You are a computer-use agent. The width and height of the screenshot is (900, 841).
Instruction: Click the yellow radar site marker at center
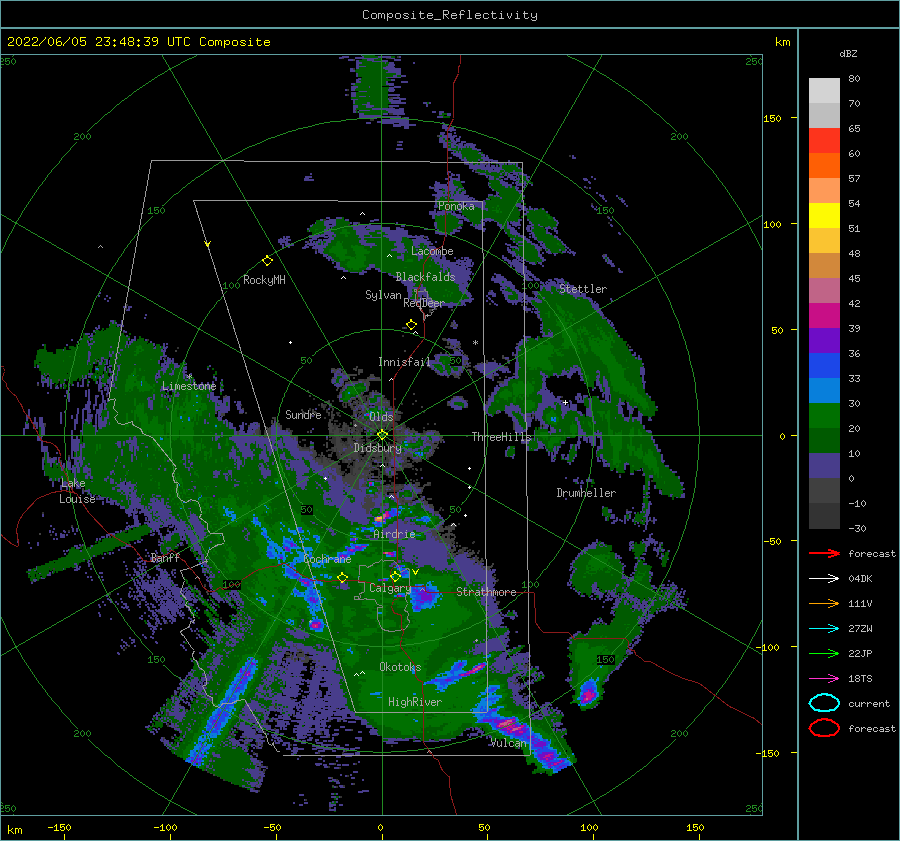382,435
